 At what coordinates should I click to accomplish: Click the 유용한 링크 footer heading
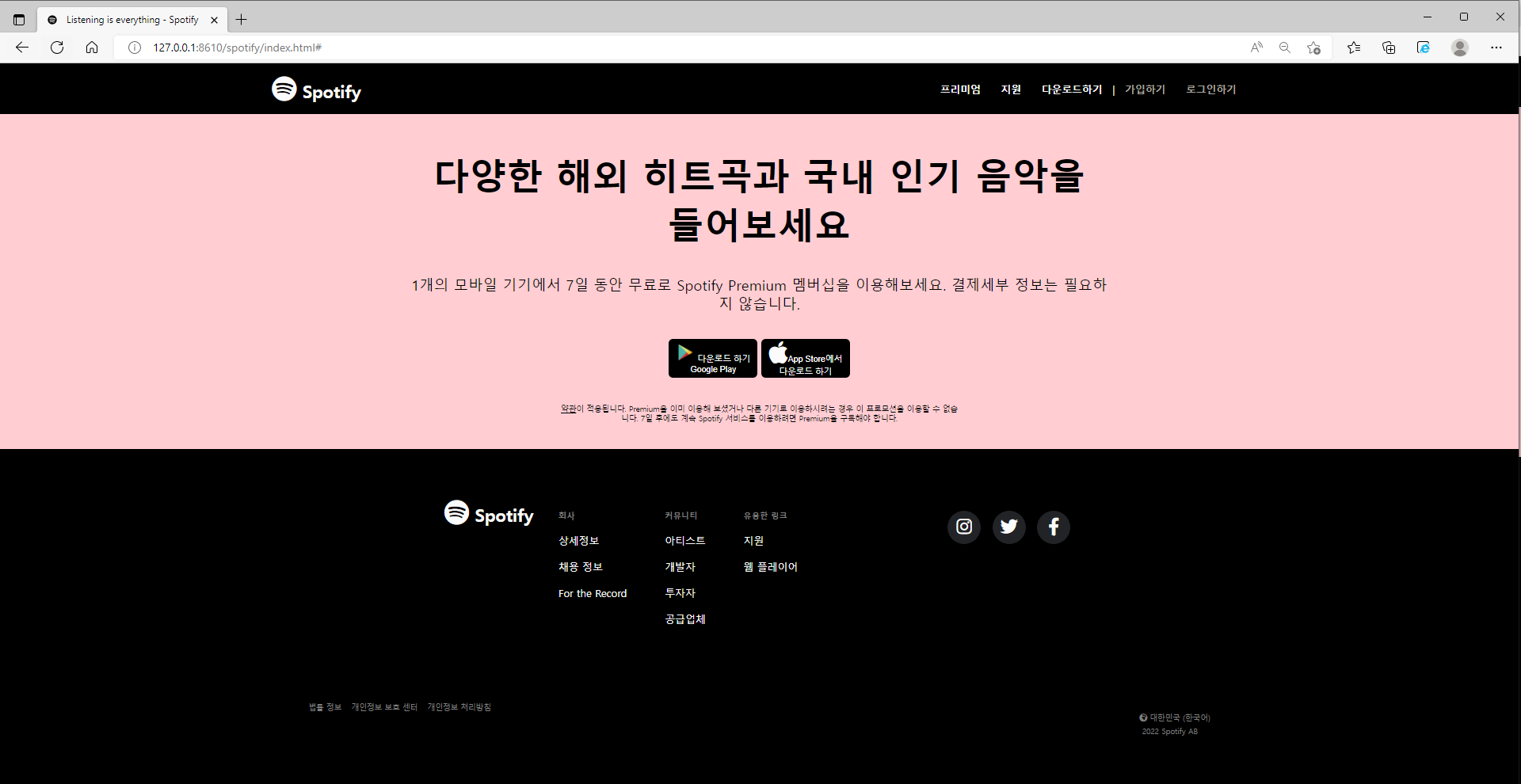coord(765,516)
